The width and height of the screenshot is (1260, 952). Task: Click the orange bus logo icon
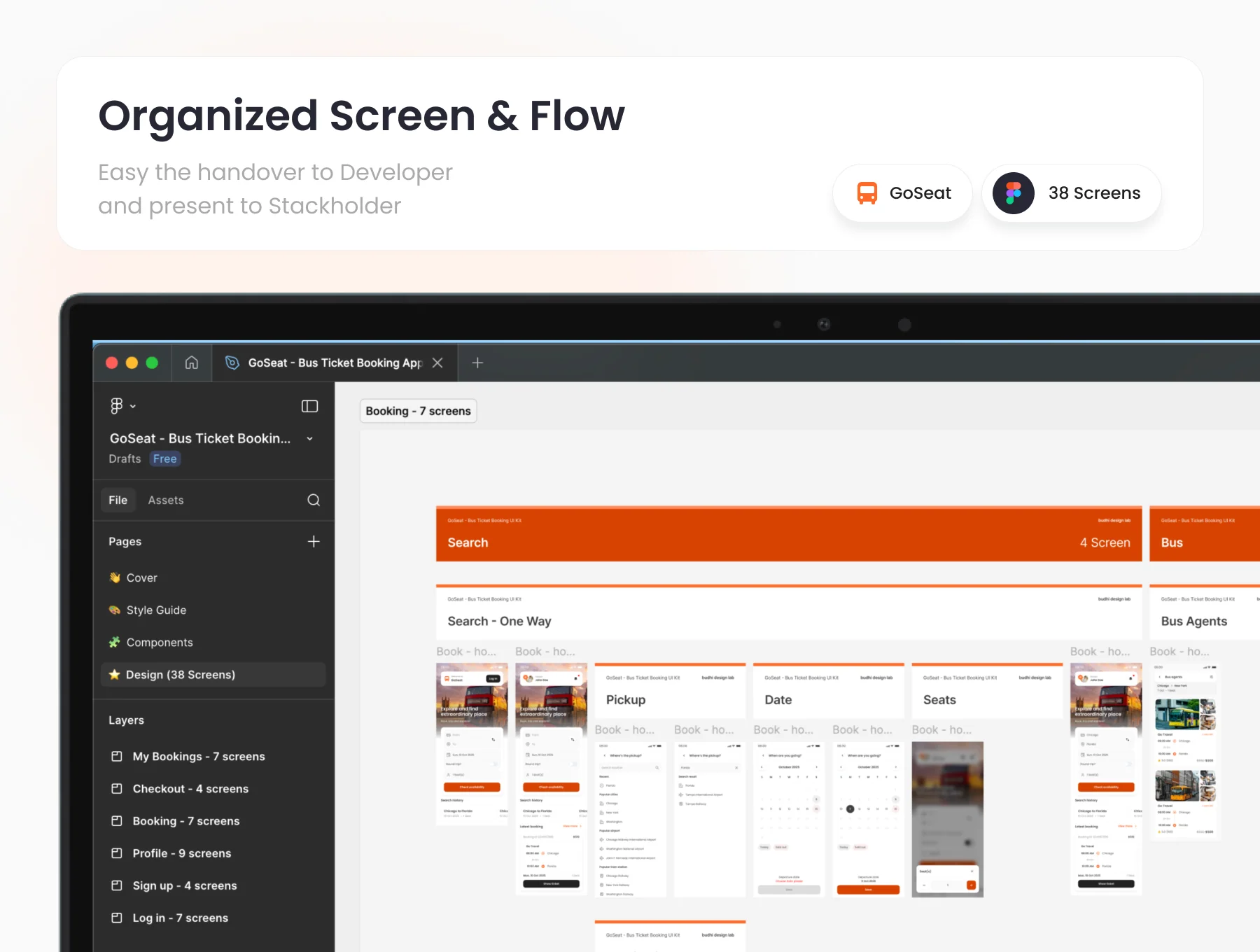[x=867, y=193]
